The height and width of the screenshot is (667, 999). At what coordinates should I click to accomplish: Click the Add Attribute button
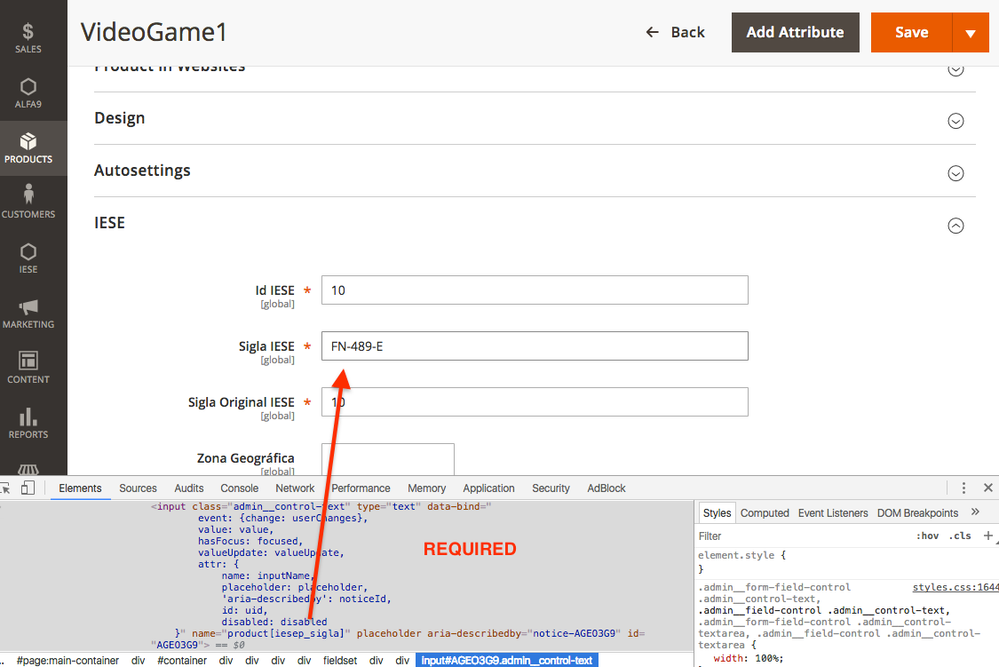(x=795, y=32)
